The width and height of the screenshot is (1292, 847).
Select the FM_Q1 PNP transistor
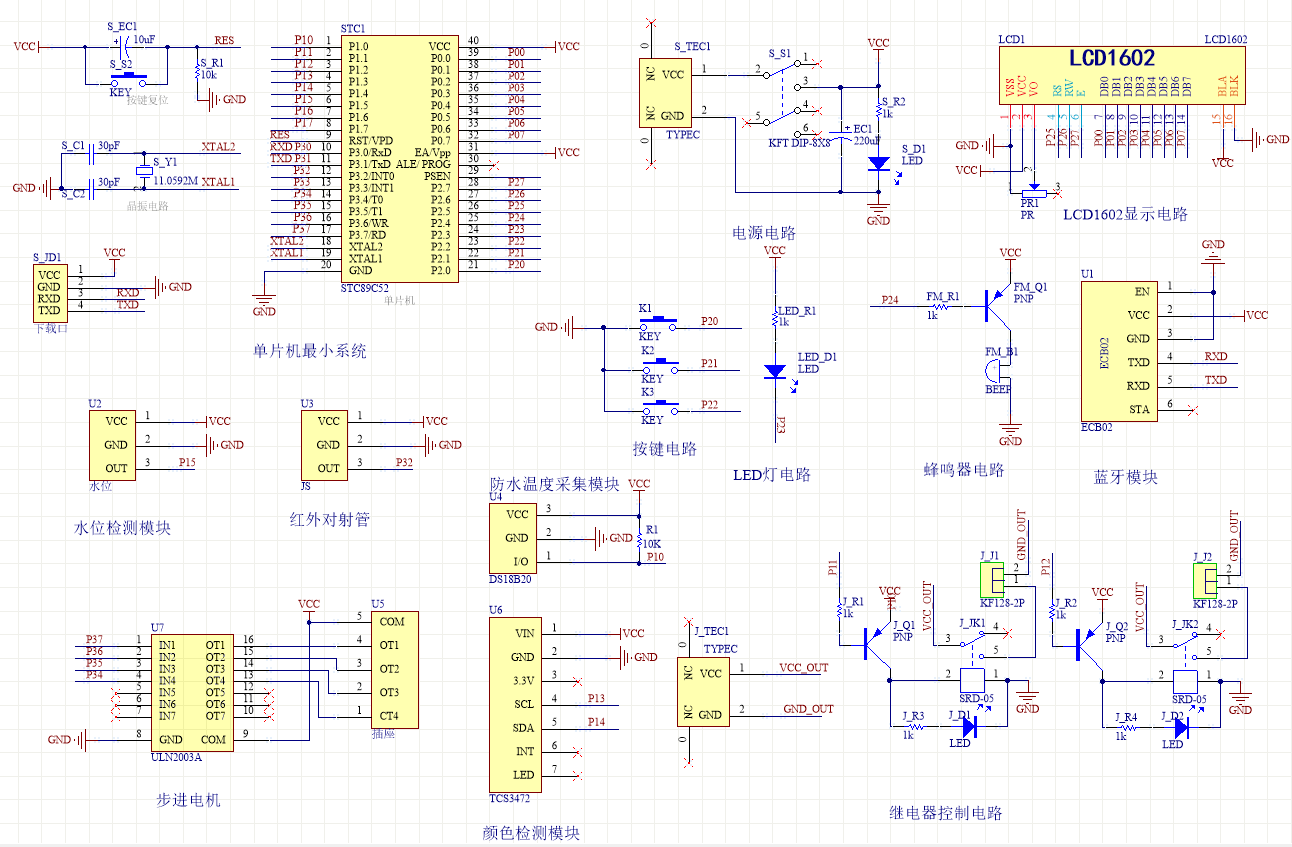996,305
